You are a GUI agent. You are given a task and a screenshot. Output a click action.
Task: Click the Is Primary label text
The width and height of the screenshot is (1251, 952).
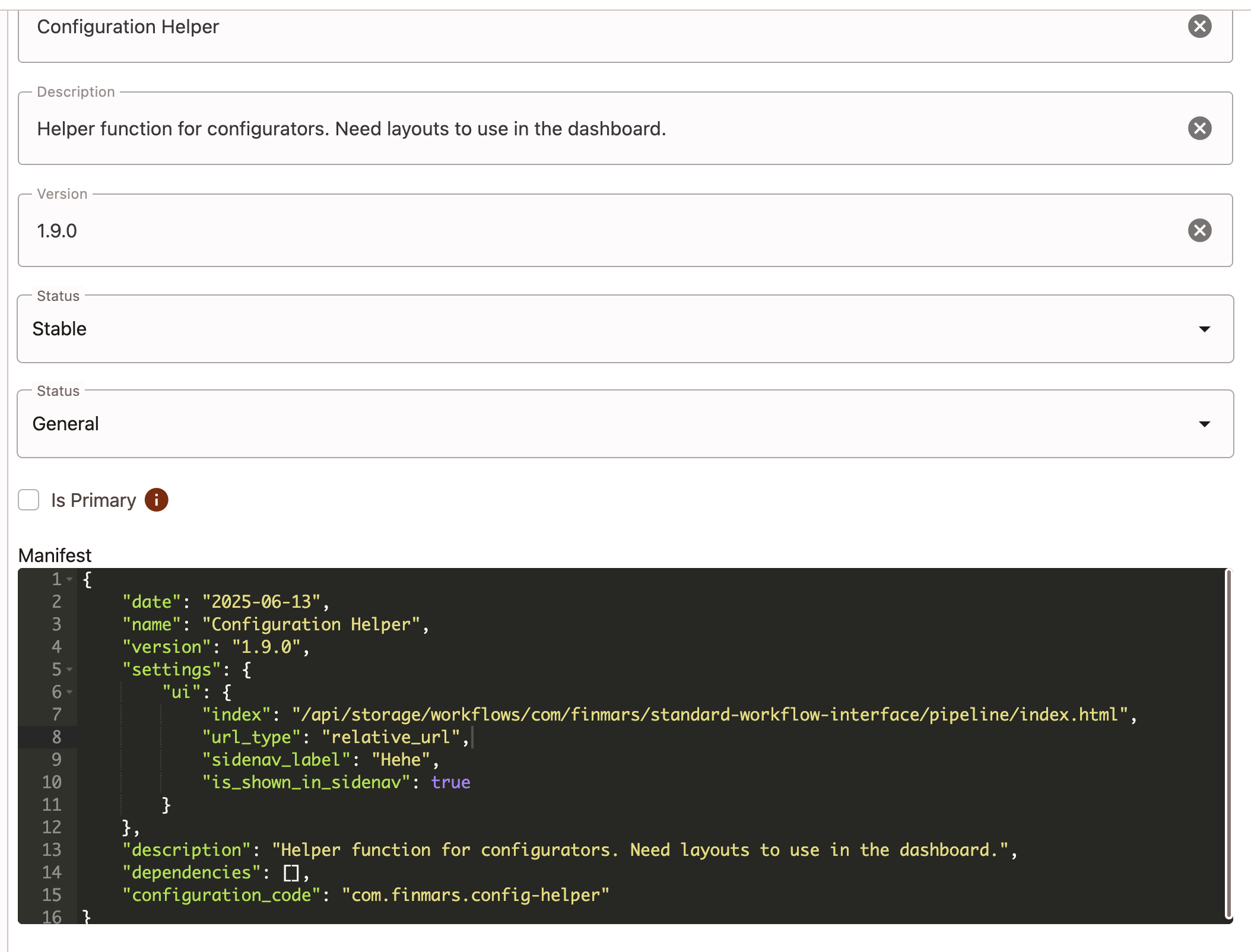(x=94, y=500)
